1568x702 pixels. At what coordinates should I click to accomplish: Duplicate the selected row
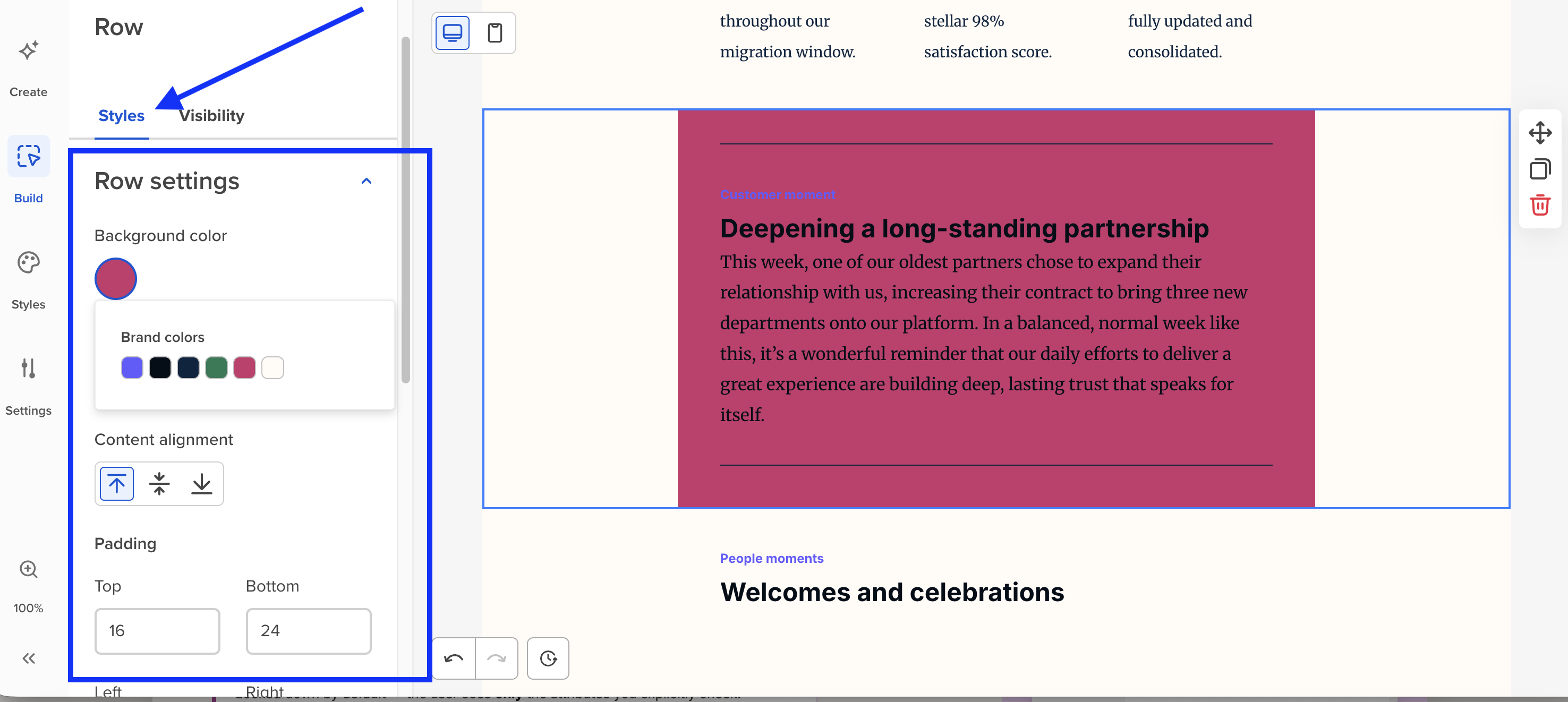[1540, 168]
